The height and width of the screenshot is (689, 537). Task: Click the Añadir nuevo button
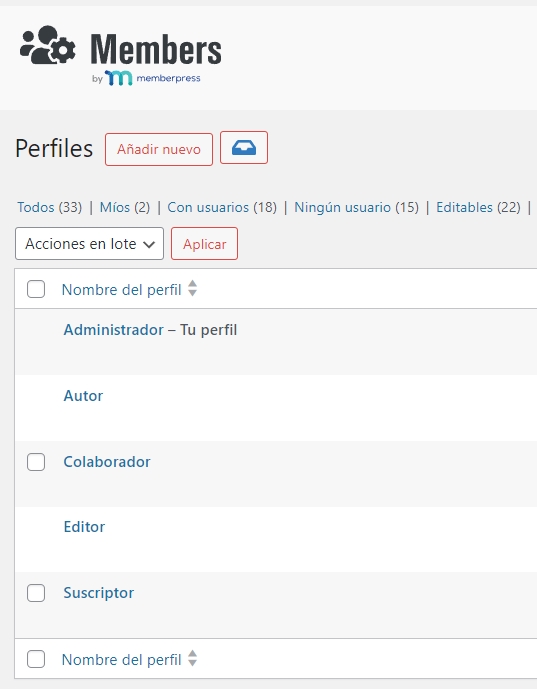(159, 149)
